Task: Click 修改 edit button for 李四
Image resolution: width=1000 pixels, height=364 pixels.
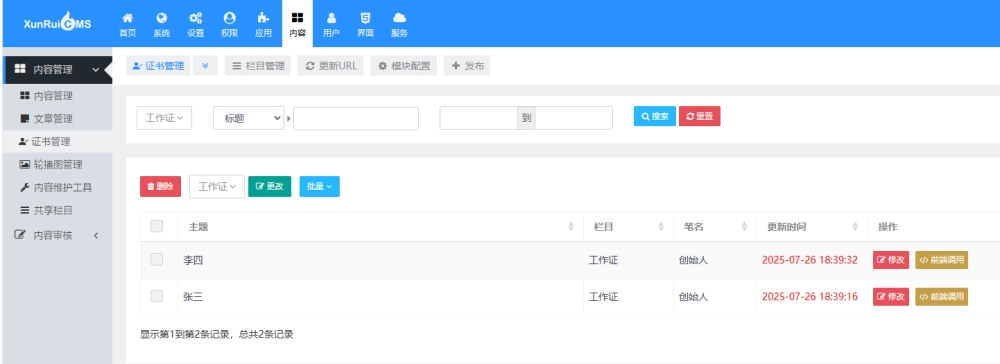Action: [x=891, y=260]
